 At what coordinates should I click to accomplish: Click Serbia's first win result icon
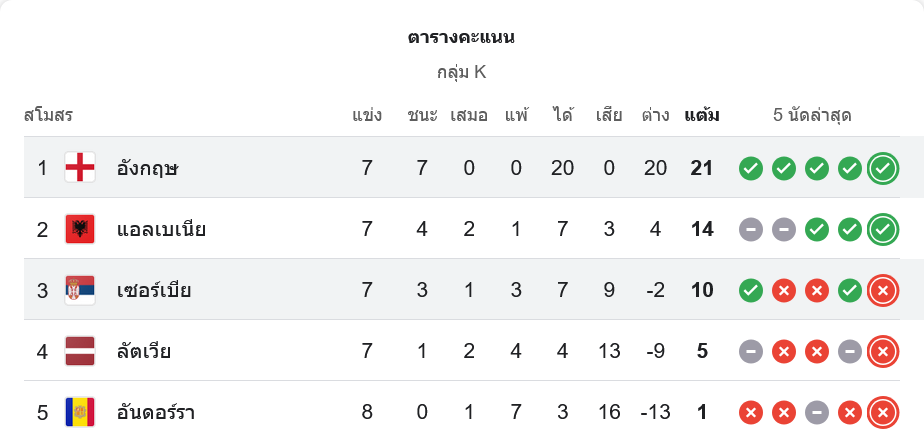click(751, 290)
